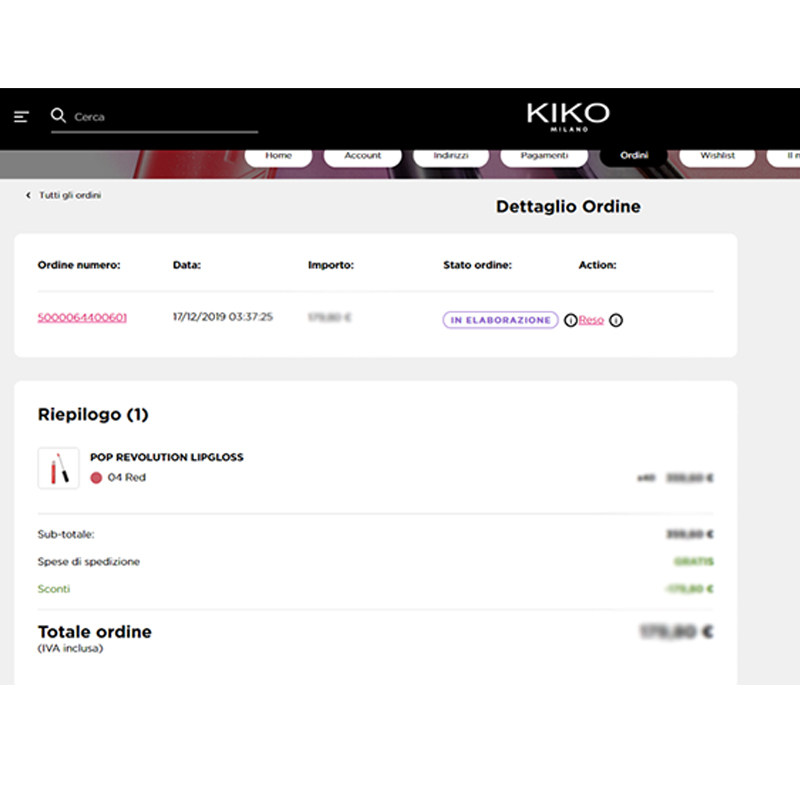
Task: Click the back chevron beside Tutti gli ordini
Action: coord(29,195)
